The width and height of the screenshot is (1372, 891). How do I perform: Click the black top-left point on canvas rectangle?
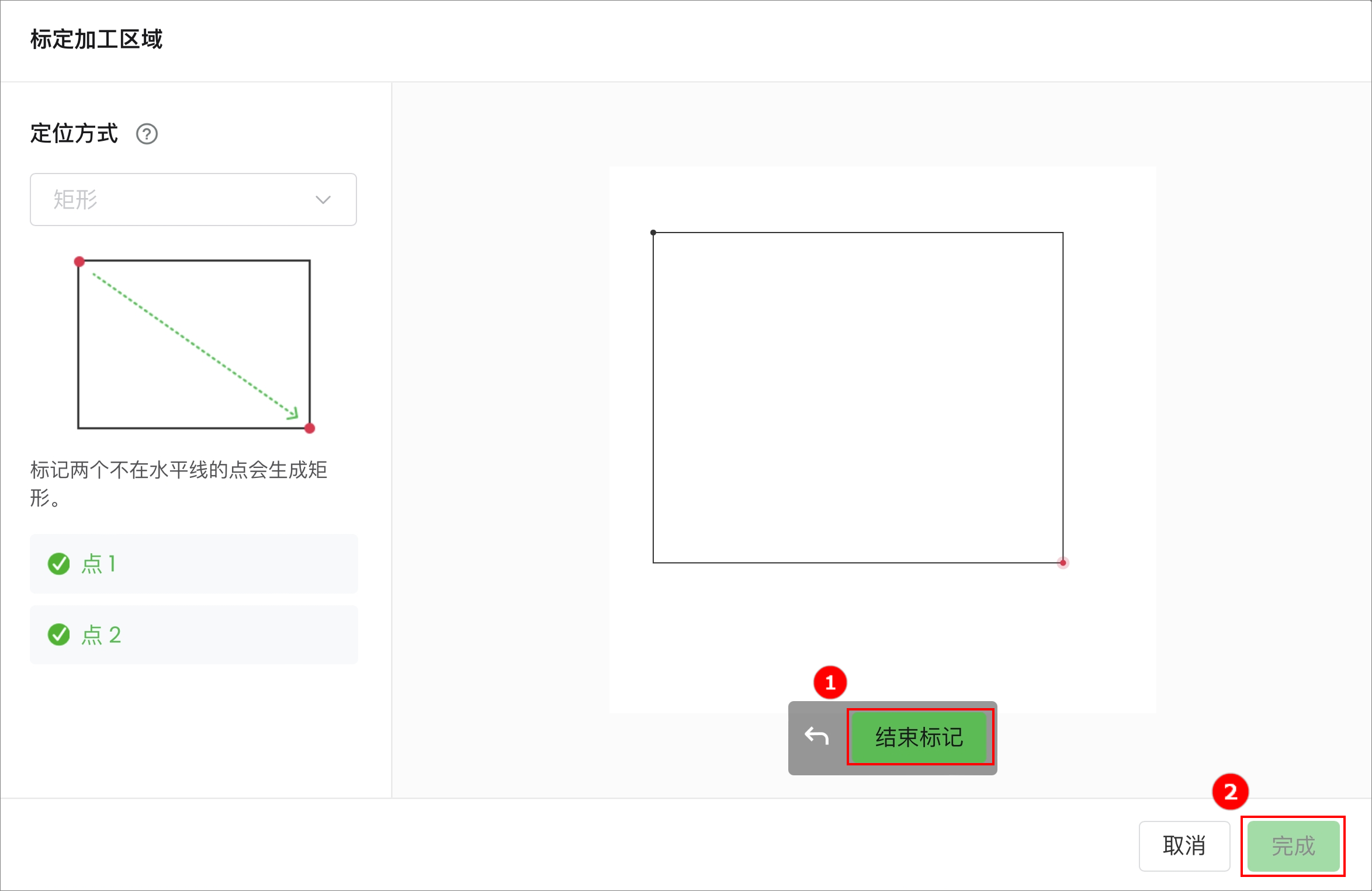pos(653,233)
